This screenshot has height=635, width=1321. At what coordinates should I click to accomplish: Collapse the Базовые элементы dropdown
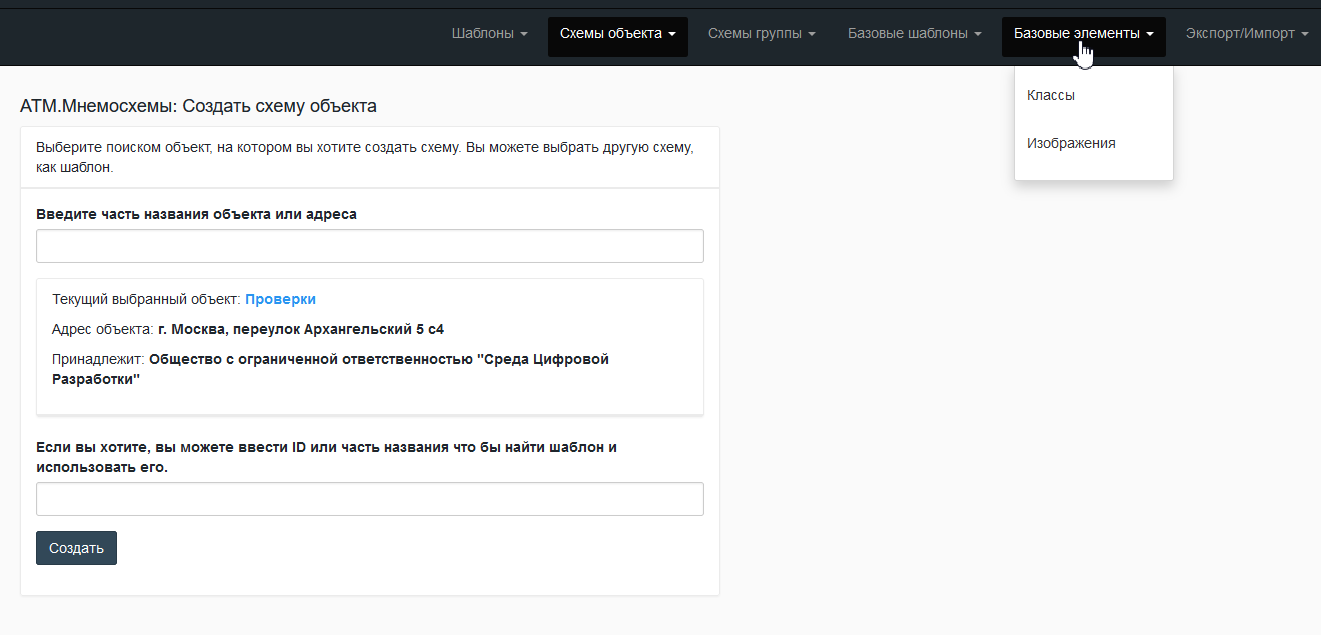point(1083,34)
